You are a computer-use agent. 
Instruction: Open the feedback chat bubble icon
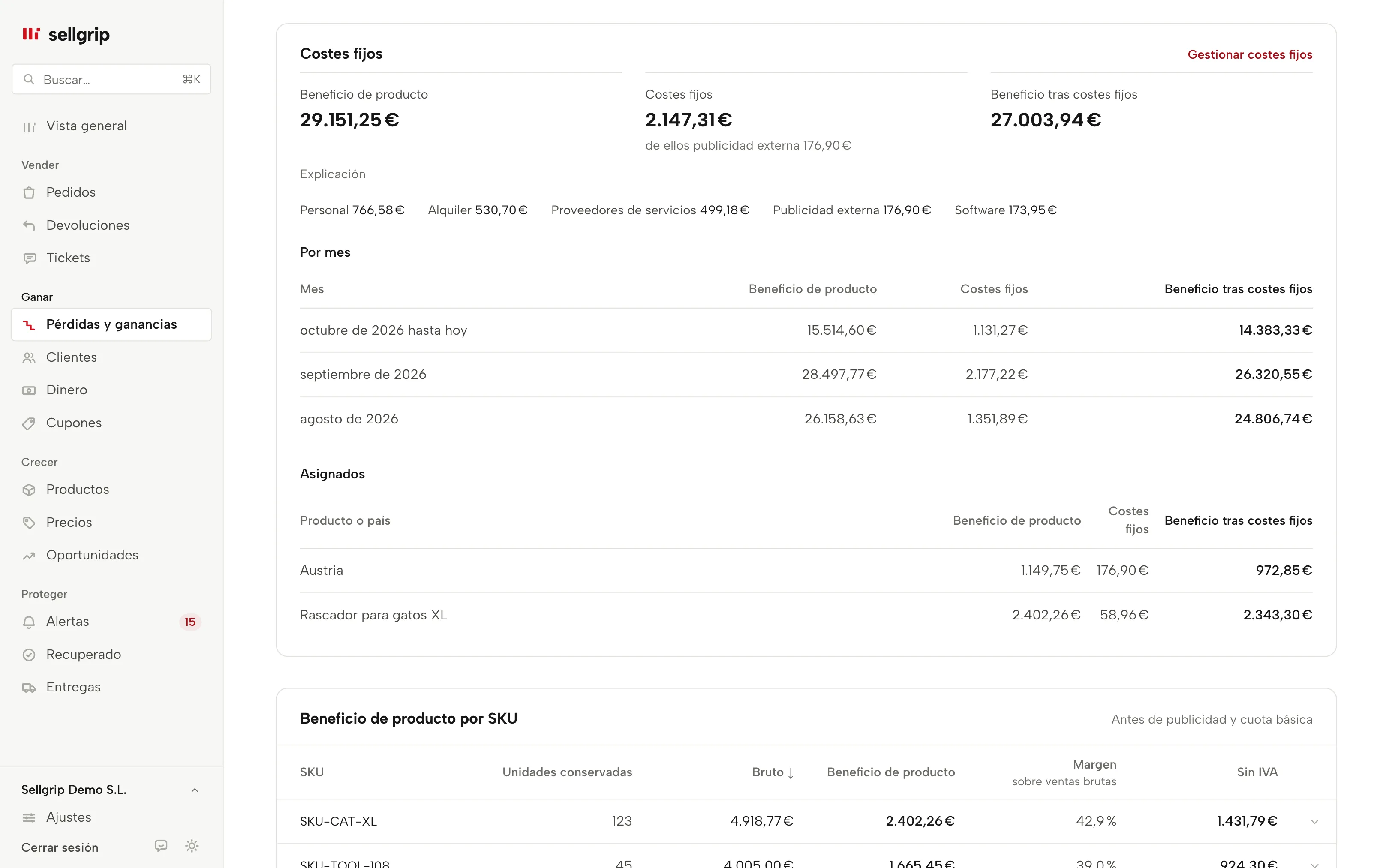tap(161, 846)
